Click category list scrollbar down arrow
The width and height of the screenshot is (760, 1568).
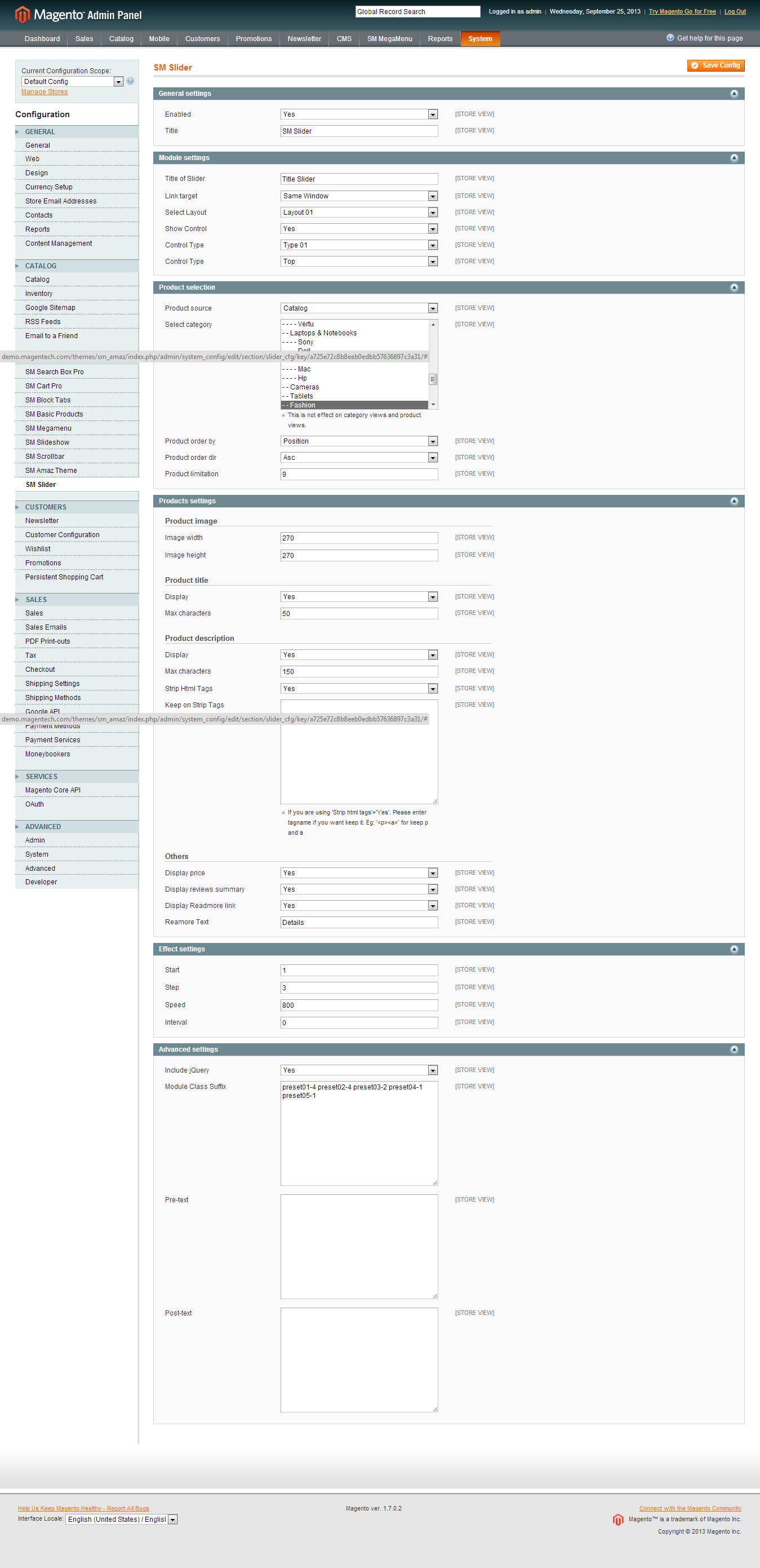point(433,405)
